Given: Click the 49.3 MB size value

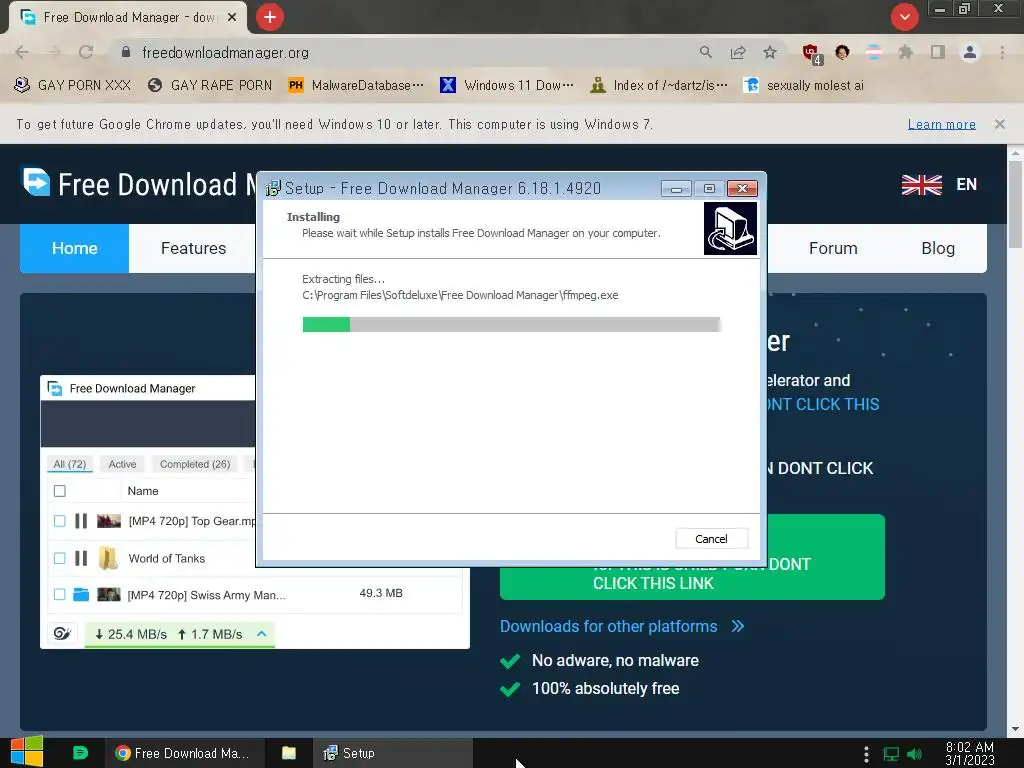Looking at the screenshot, I should click(x=381, y=593).
